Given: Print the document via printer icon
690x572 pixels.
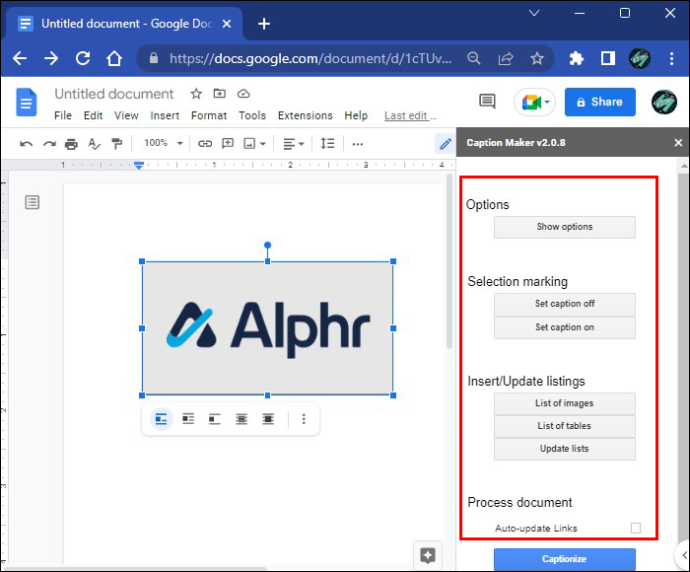Looking at the screenshot, I should click(x=71, y=144).
